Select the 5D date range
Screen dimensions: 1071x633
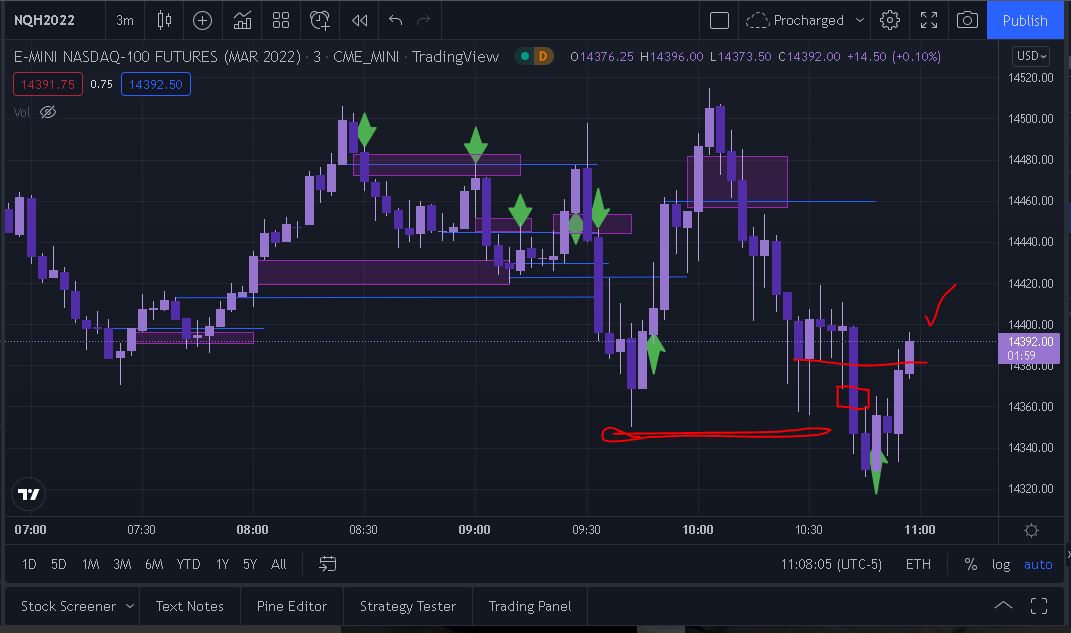[x=59, y=564]
